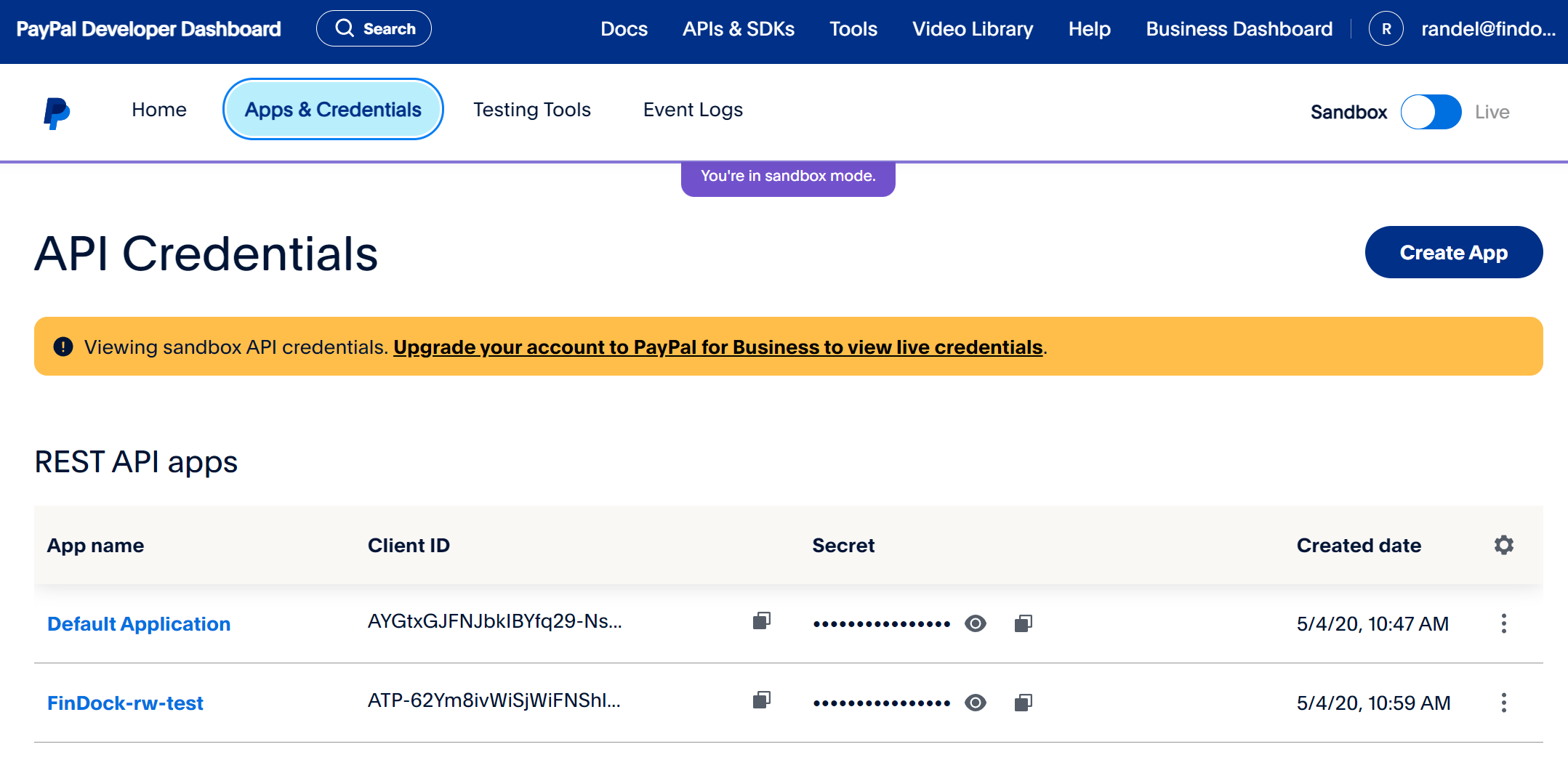The width and height of the screenshot is (1568, 760).
Task: Copy the FinDock-rw-test secret
Action: click(1024, 702)
